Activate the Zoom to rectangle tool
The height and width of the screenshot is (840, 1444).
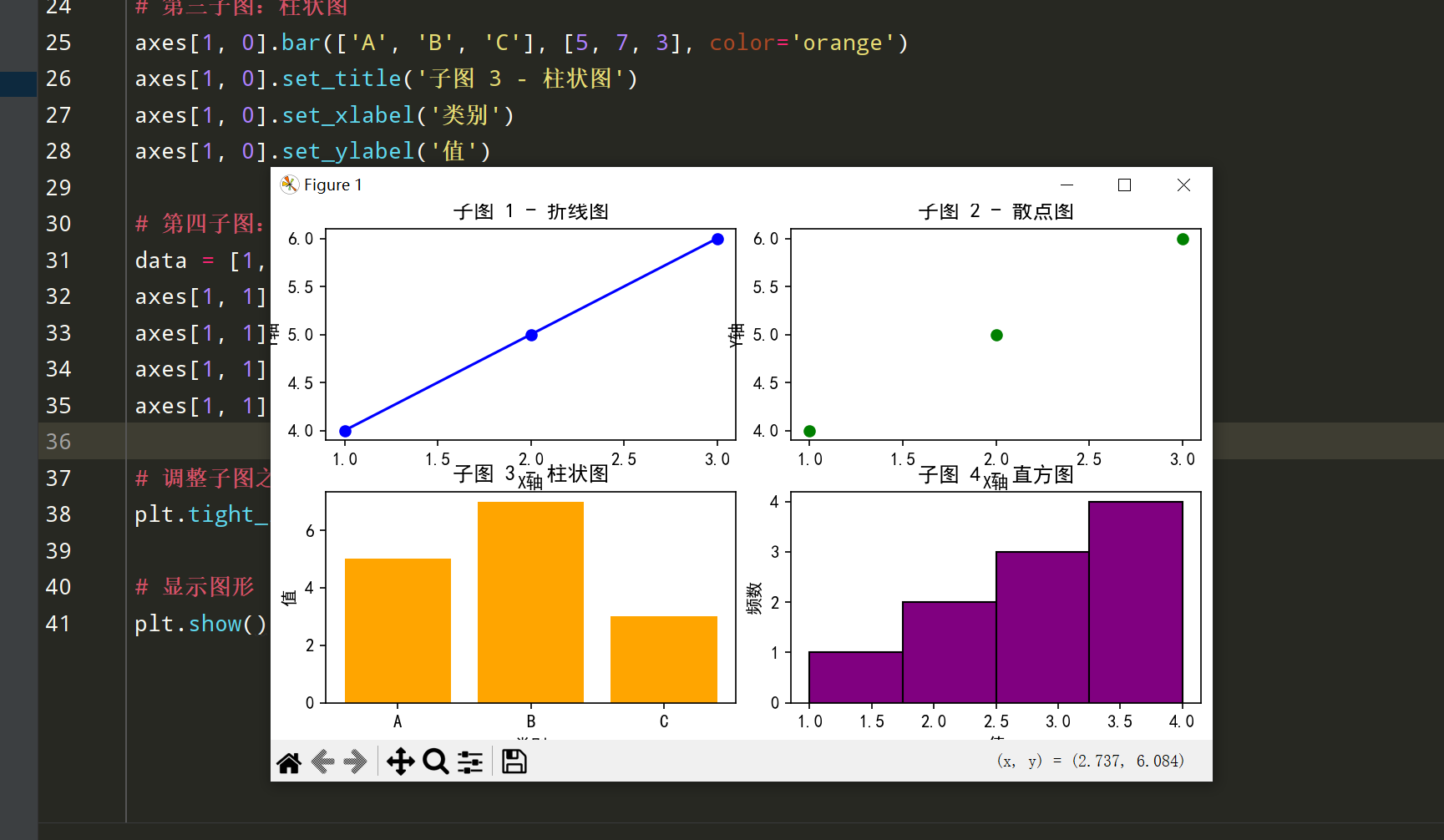click(x=435, y=762)
